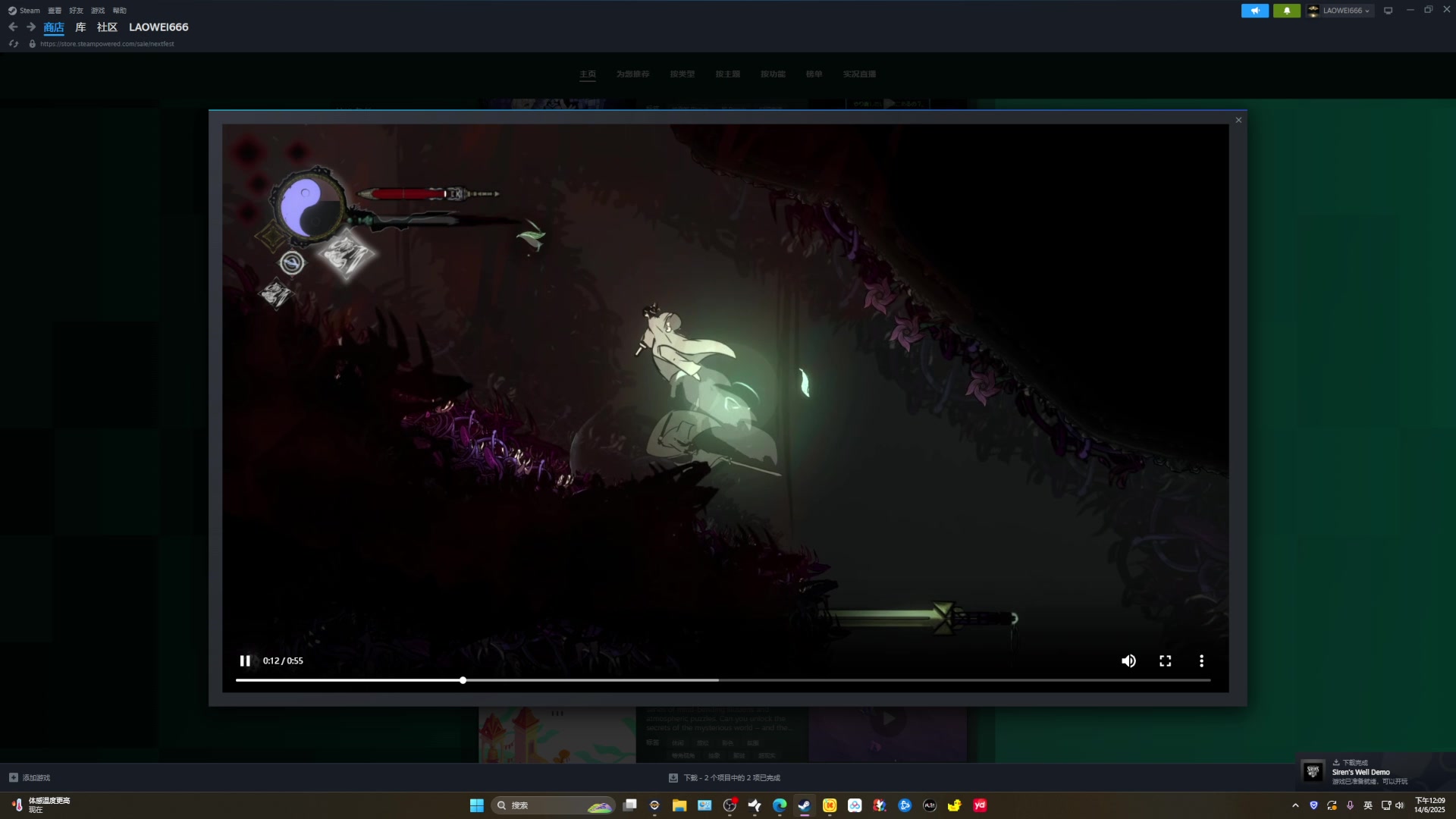Open the volume control in the system tray
1456x819 pixels.
pyautogui.click(x=1400, y=805)
